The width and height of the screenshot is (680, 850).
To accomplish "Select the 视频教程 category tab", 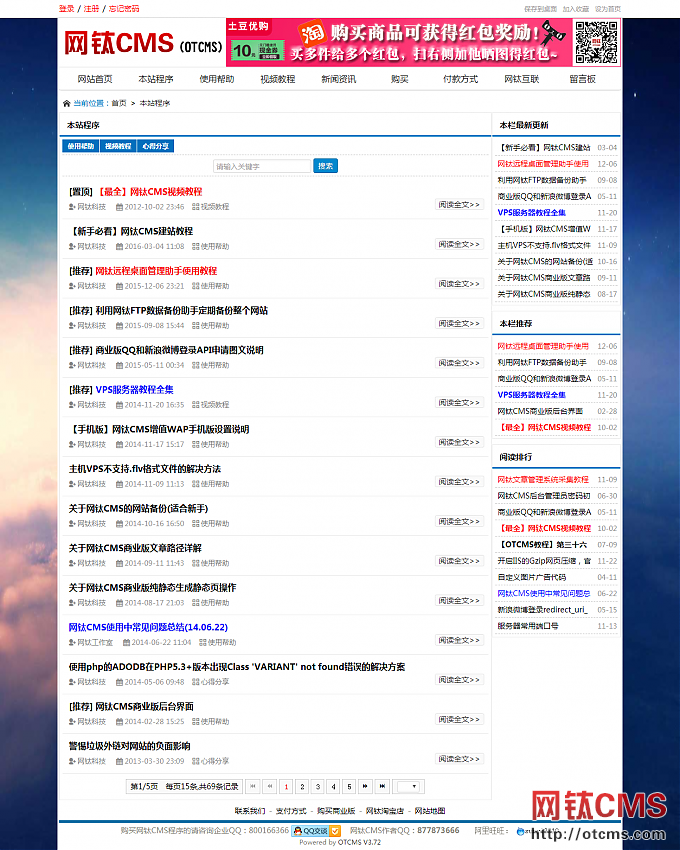I will point(118,146).
